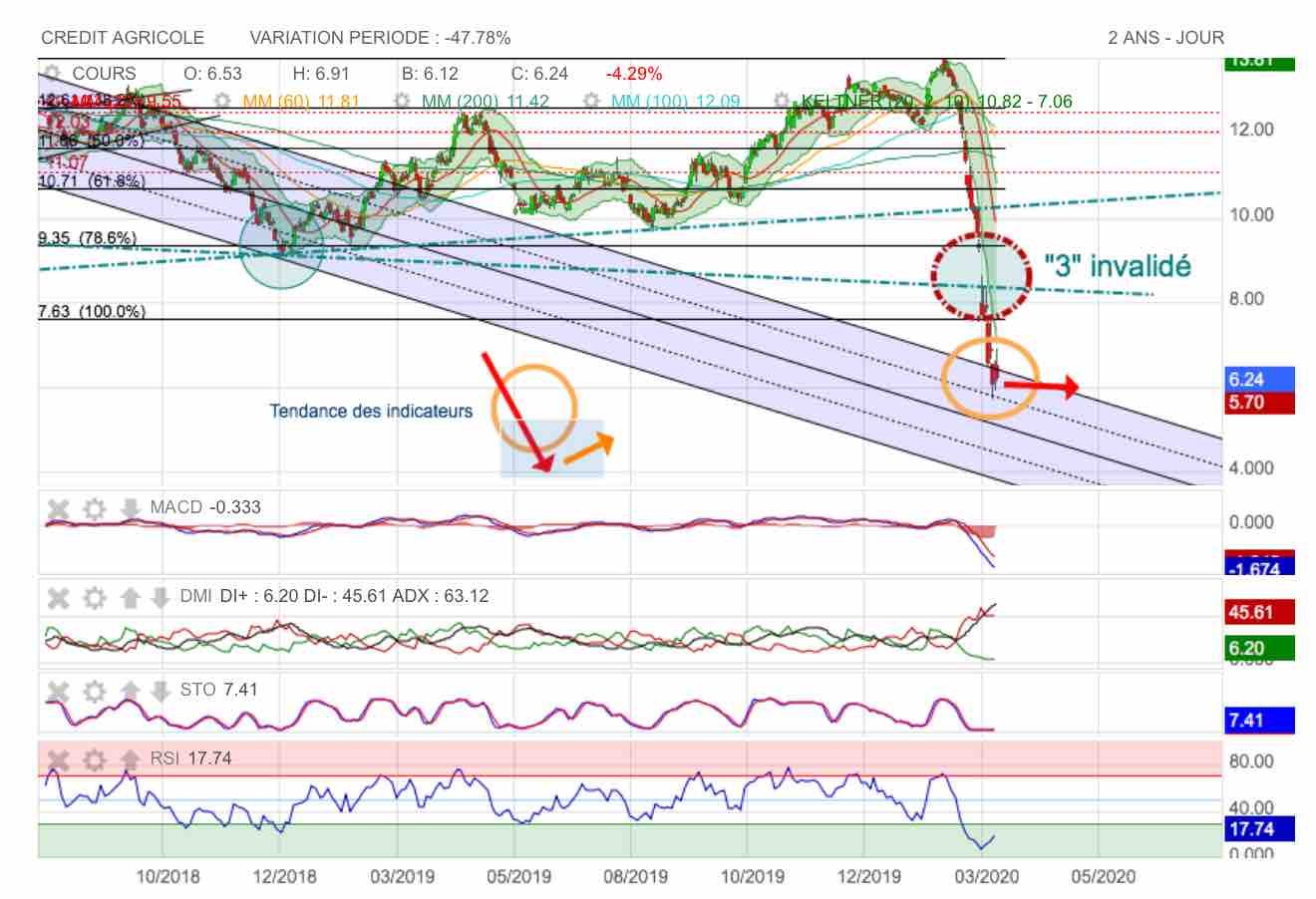Click the blue 6.24 price tag
Viewport: 1316px width, 899px height.
click(1259, 379)
